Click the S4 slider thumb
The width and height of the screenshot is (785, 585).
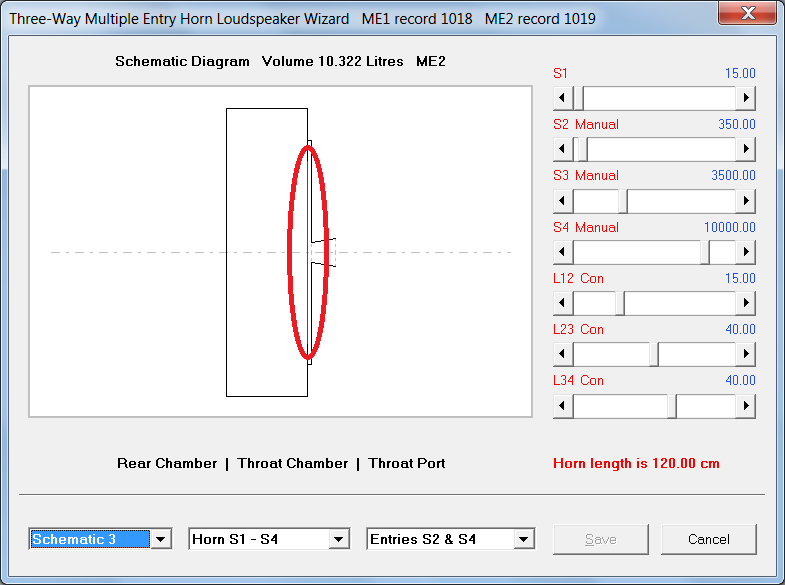click(x=705, y=252)
